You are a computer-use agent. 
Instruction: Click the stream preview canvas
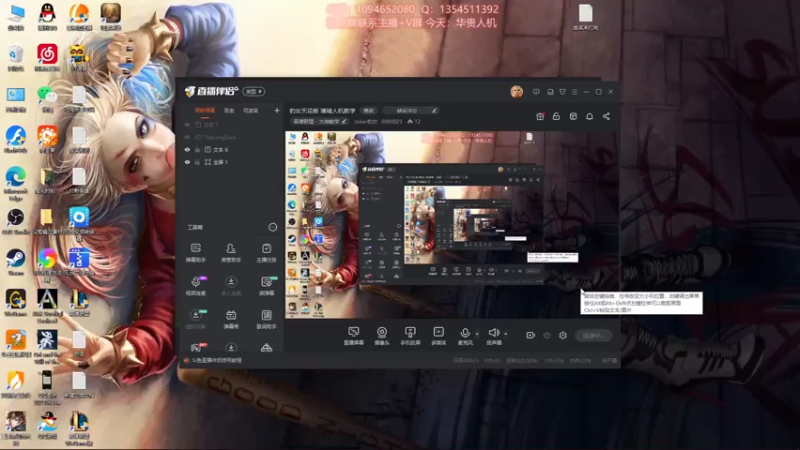point(452,225)
